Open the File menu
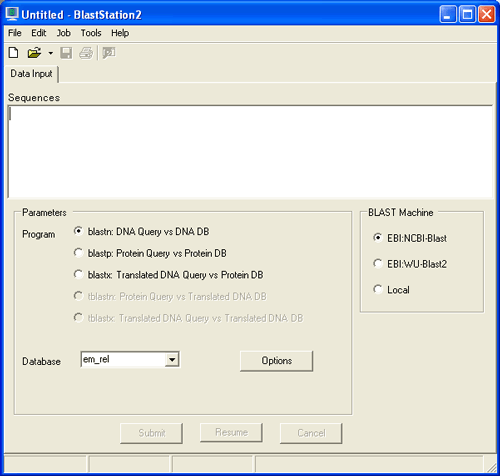 click(15, 33)
